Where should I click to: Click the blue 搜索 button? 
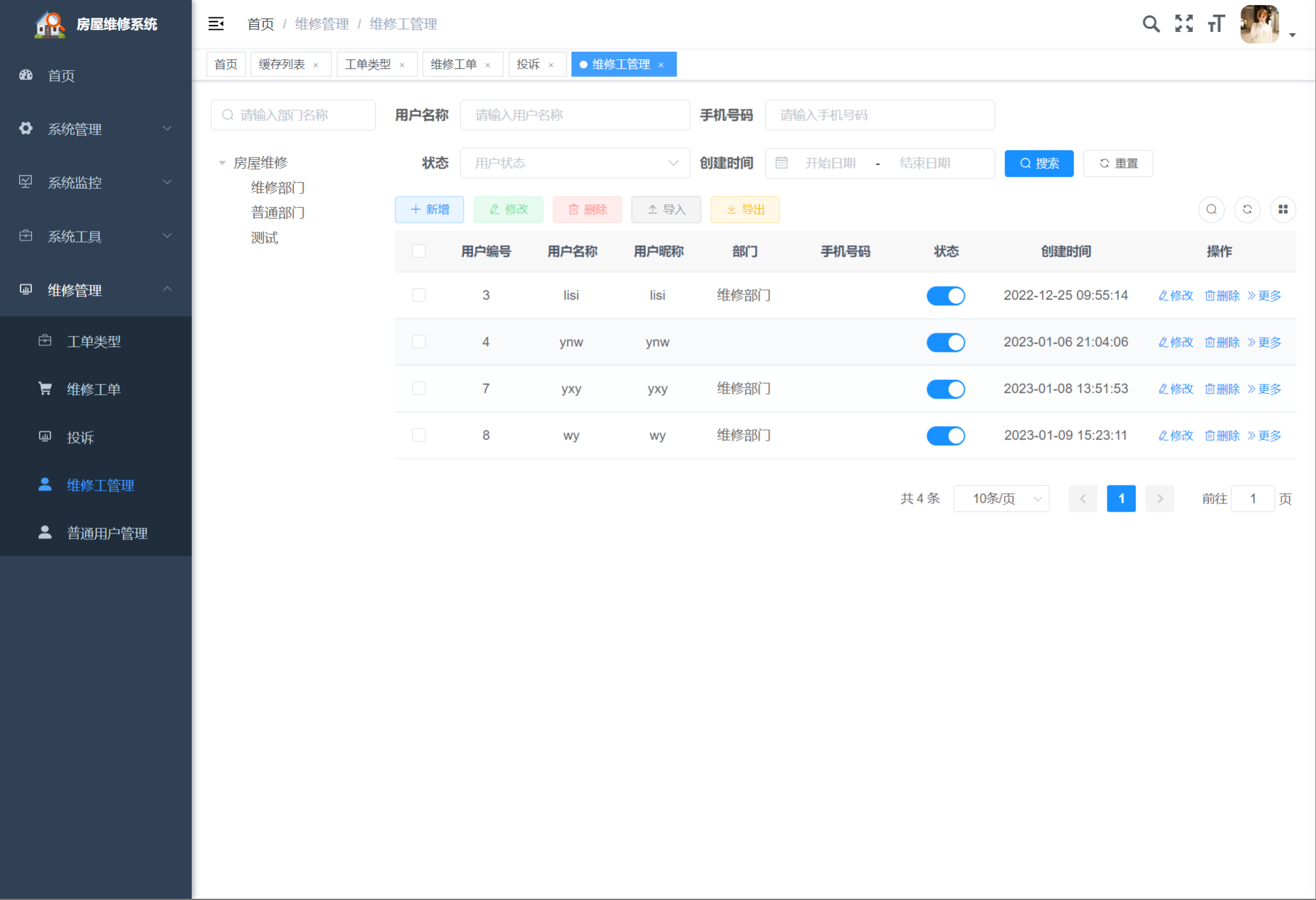1038,163
